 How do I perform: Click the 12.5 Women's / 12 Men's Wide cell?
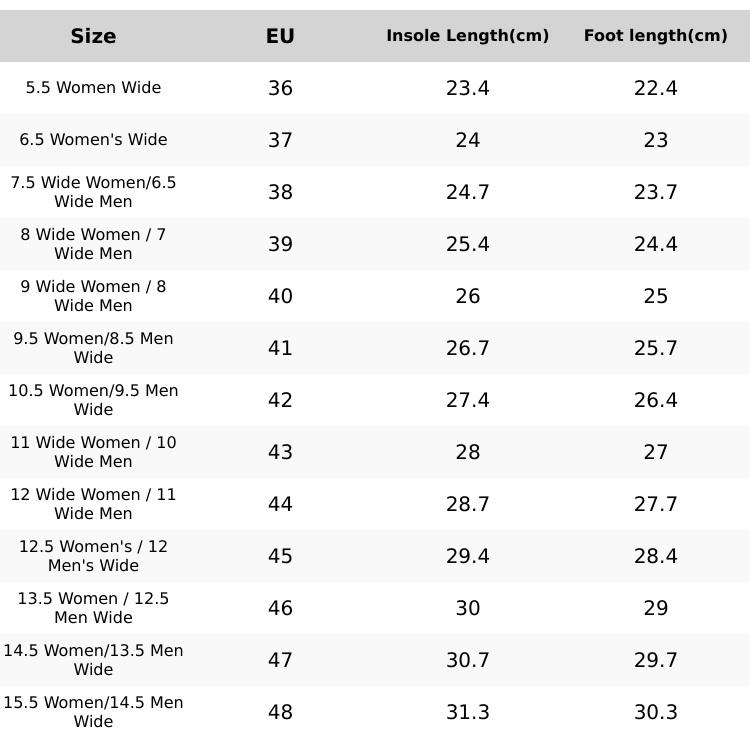click(x=93, y=556)
